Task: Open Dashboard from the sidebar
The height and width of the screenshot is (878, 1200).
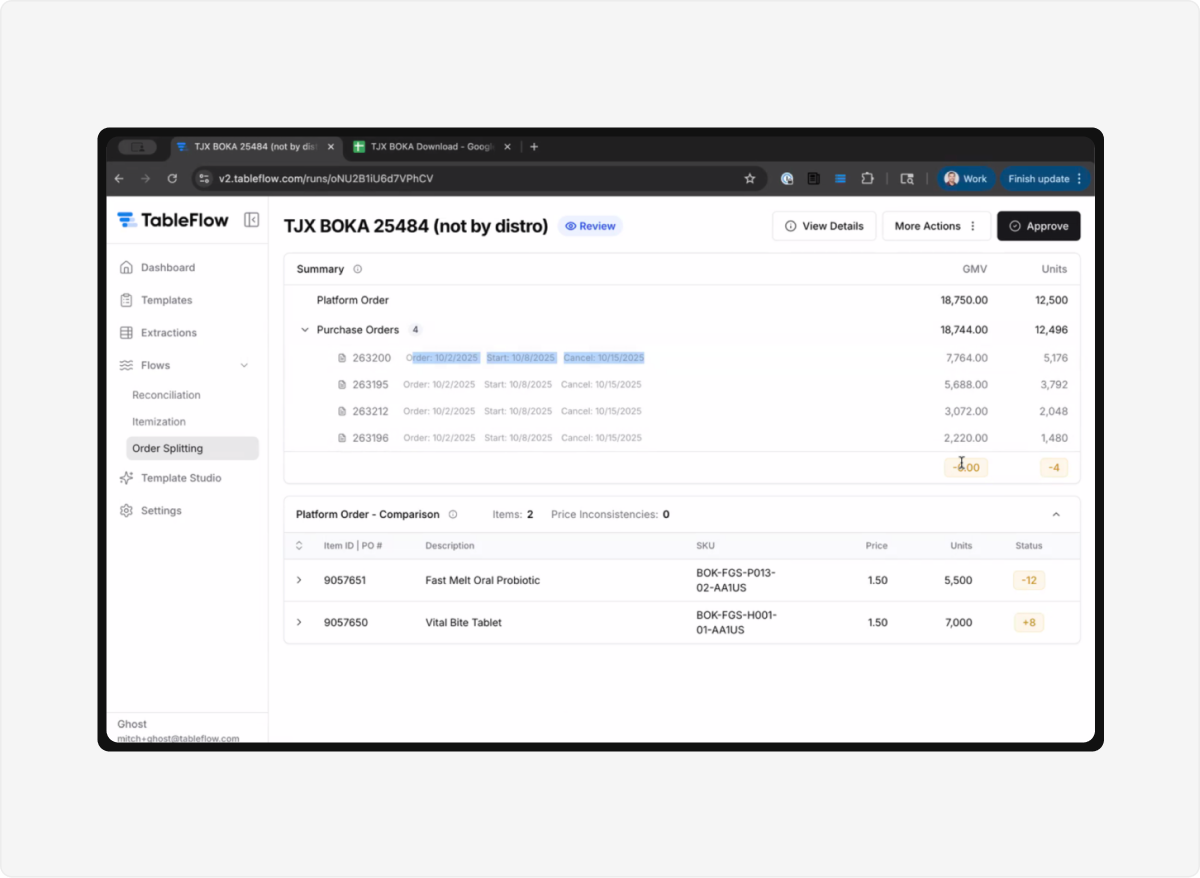Action: [x=168, y=268]
